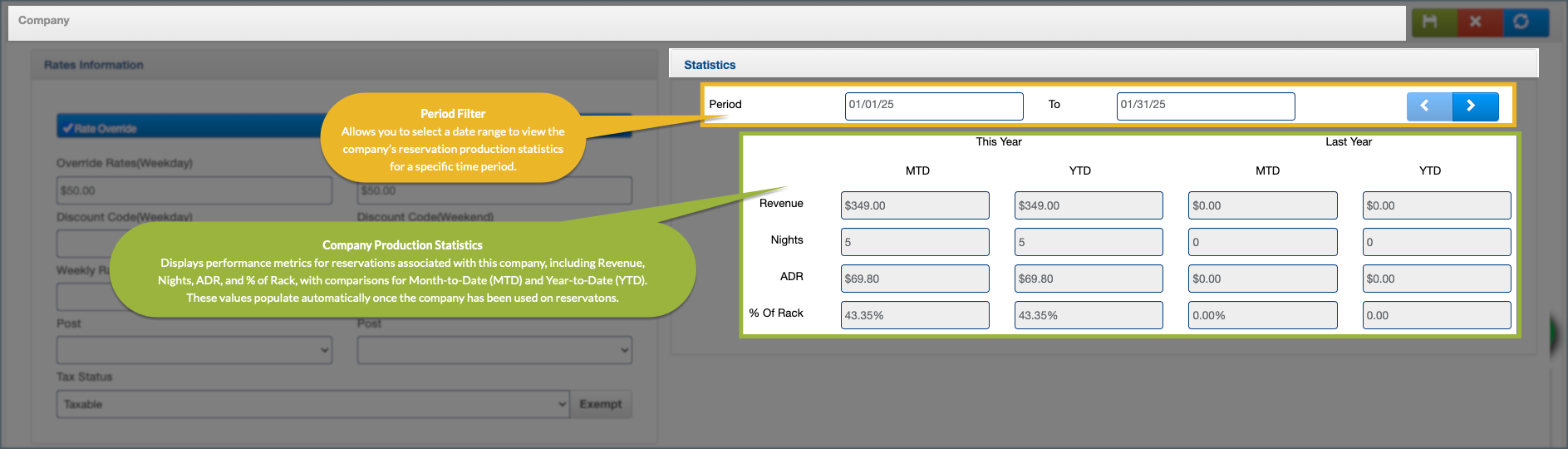This screenshot has width=1568, height=449.
Task: Click Last Year YTD Revenue field
Action: (x=1436, y=205)
